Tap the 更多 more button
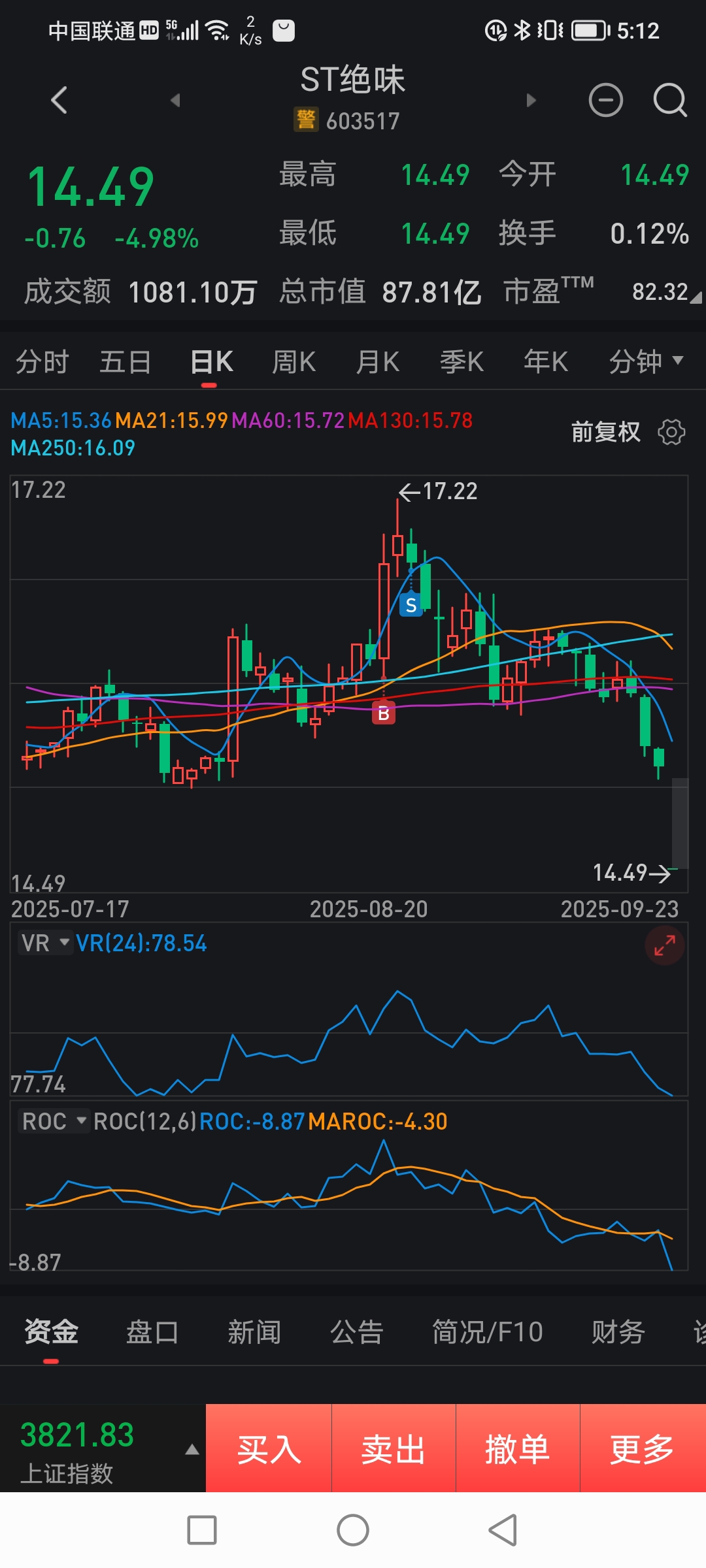The width and height of the screenshot is (706, 1568). coord(643,1448)
